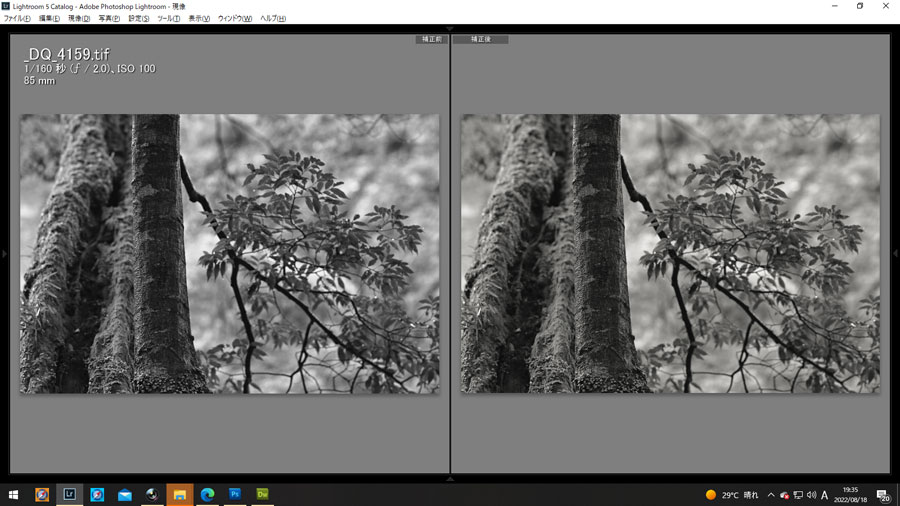Open the Mail app from taskbar
The width and height of the screenshot is (900, 506).
125,494
